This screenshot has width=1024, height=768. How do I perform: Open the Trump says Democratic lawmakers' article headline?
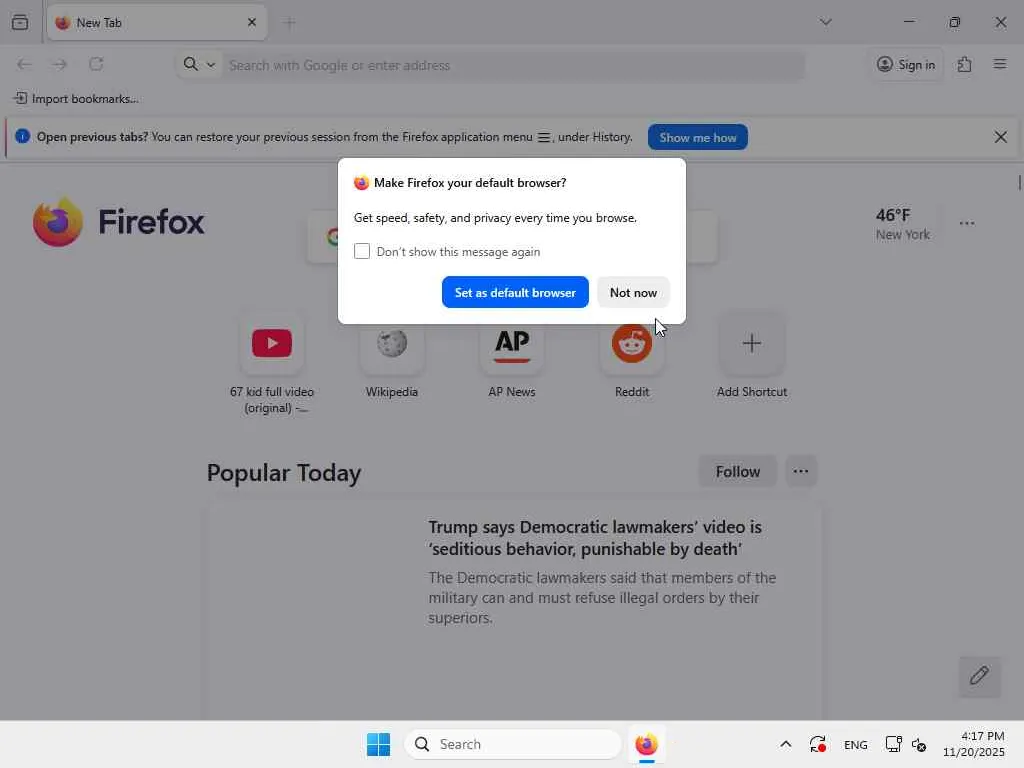(x=595, y=537)
